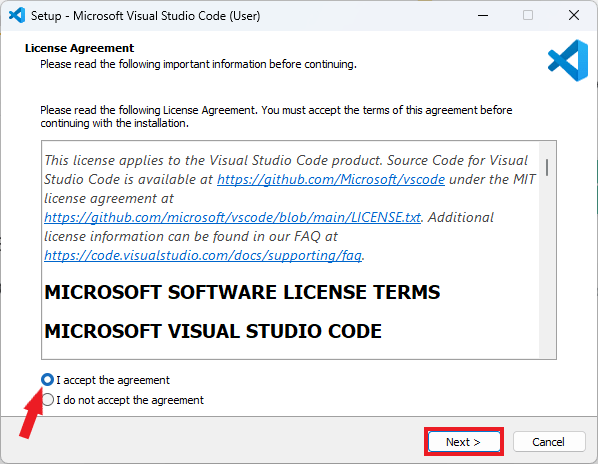Click the empty scrollbar track below thumb
598x464 pixels.
pos(547,267)
